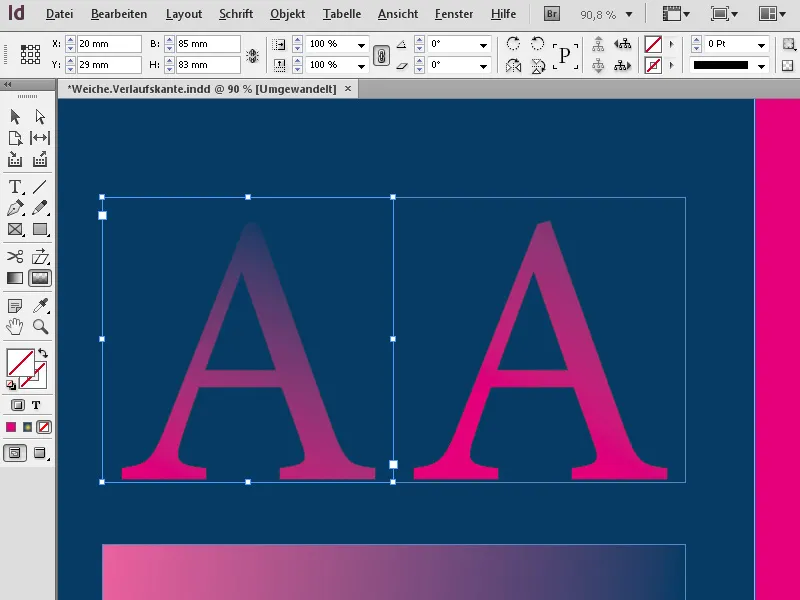Select the Direct Selection tool
Viewport: 800px width, 600px height.
pos(40,117)
